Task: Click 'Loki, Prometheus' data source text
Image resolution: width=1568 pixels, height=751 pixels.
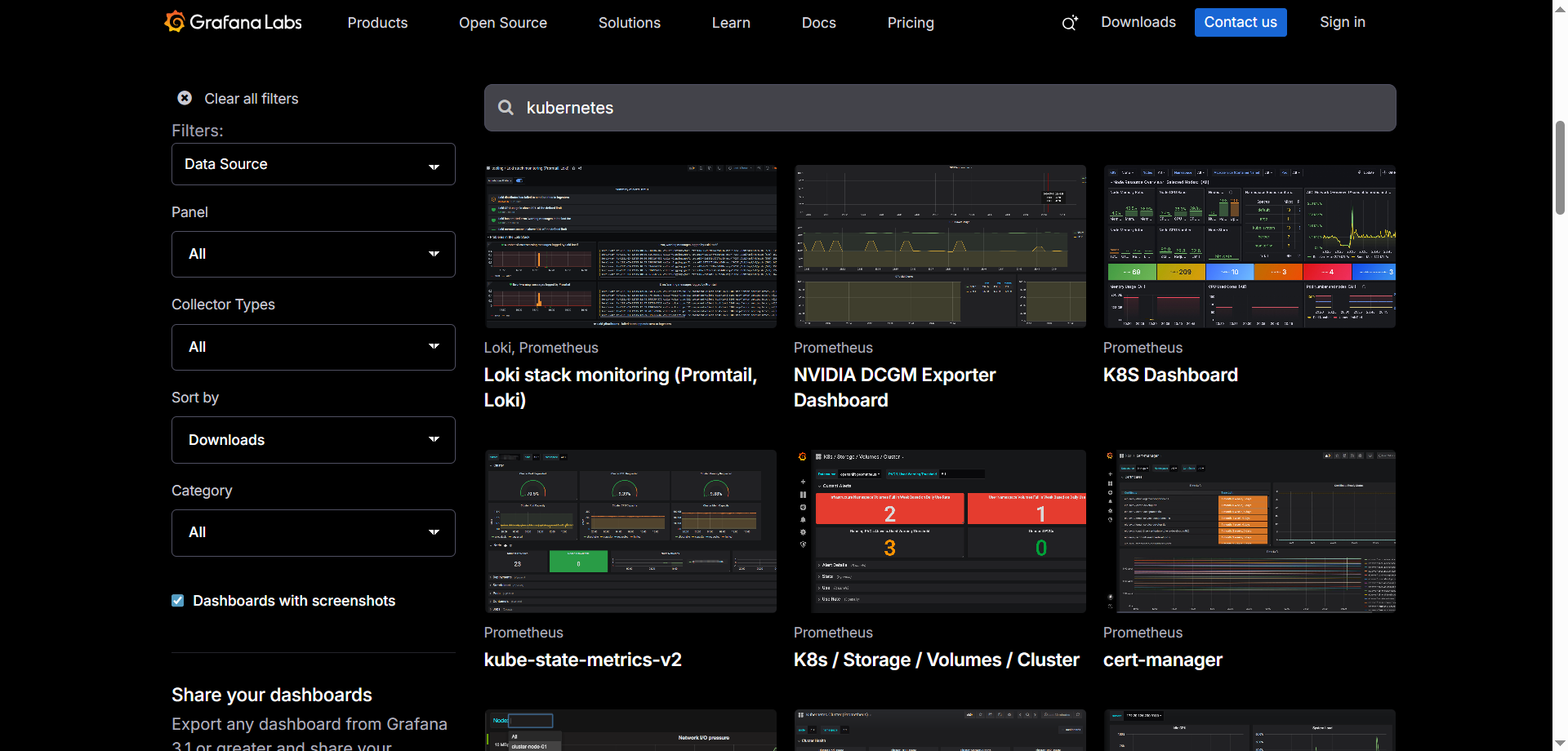Action: click(541, 348)
